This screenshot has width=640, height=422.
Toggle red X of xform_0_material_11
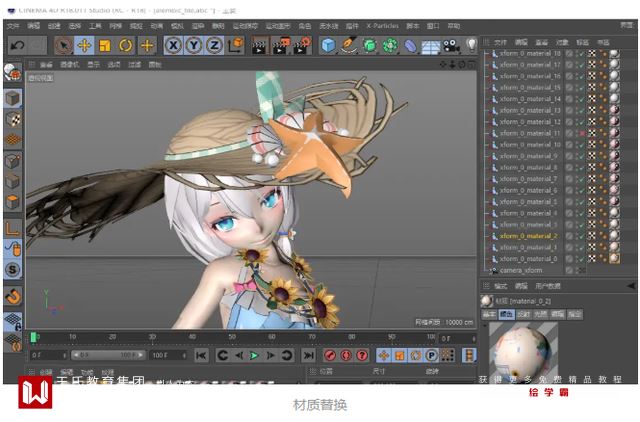coord(582,133)
